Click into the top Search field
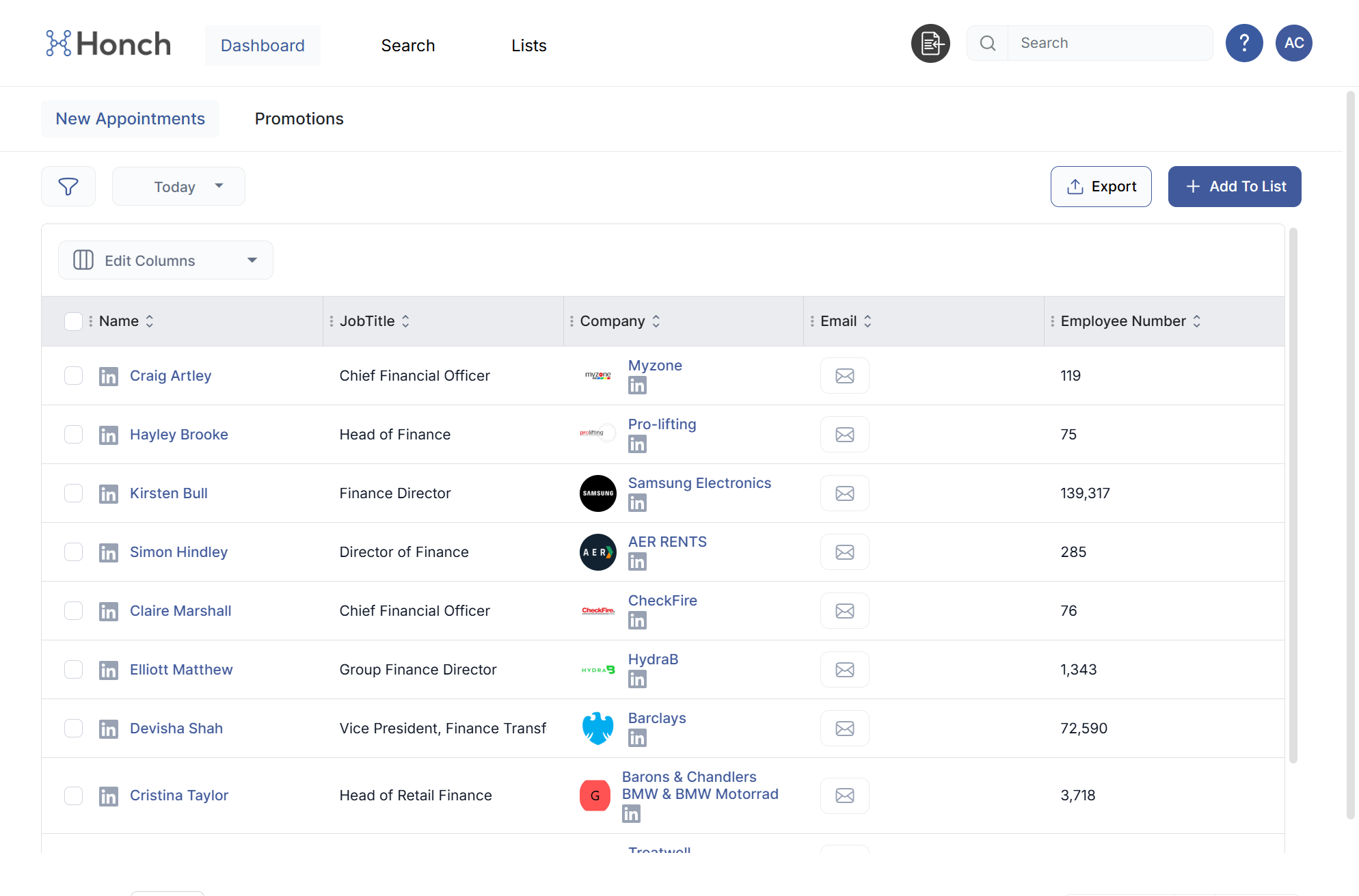Viewport: 1359px width, 896px height. pos(1109,44)
